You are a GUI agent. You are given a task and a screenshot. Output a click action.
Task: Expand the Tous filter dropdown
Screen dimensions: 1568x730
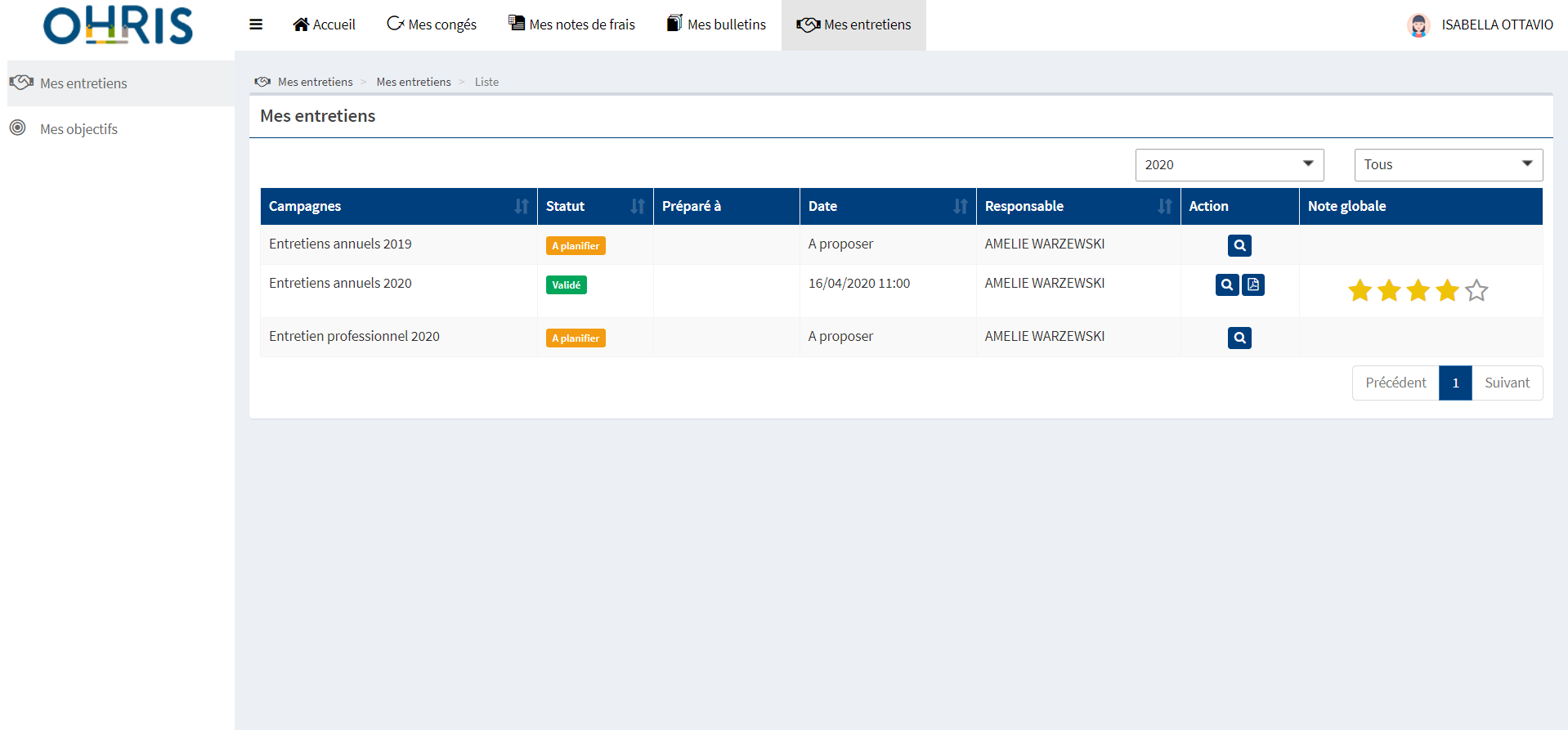click(1448, 164)
